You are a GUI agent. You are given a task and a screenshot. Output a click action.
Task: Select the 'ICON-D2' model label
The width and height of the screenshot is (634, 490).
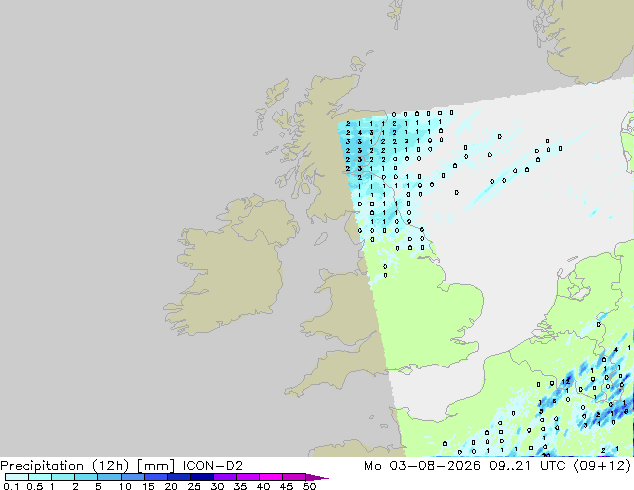(213, 466)
